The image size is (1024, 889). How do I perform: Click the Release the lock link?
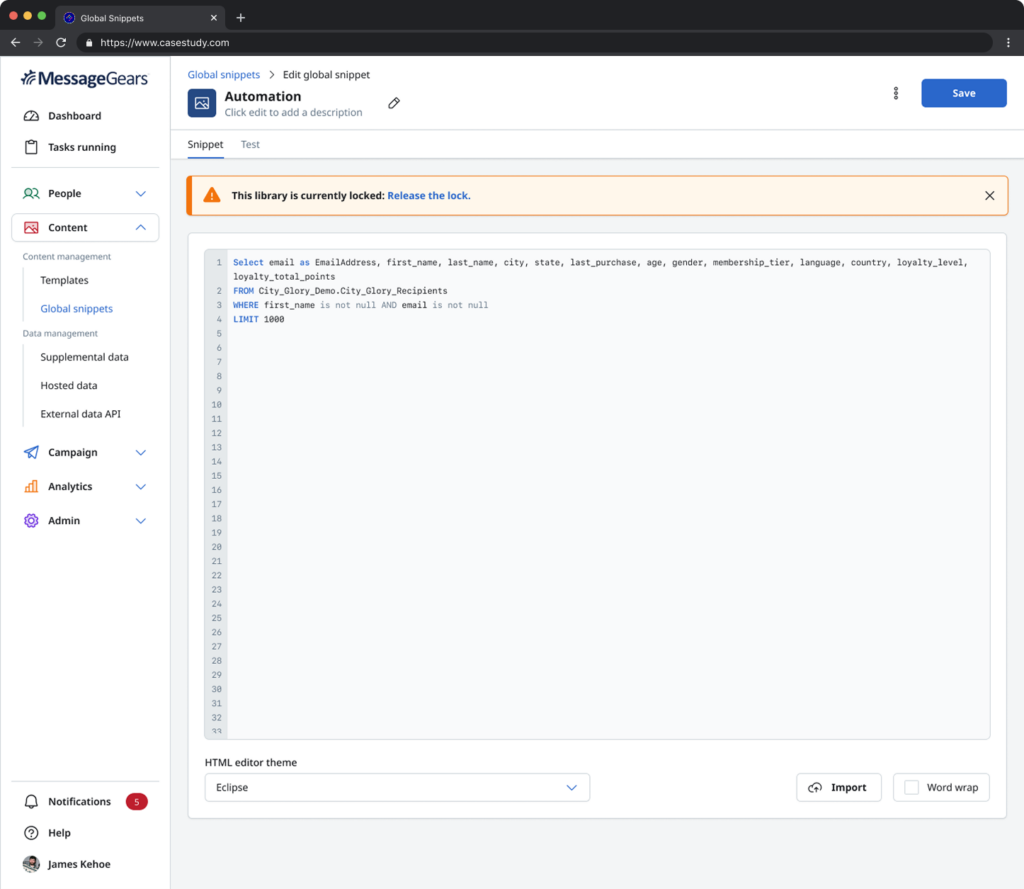click(428, 196)
